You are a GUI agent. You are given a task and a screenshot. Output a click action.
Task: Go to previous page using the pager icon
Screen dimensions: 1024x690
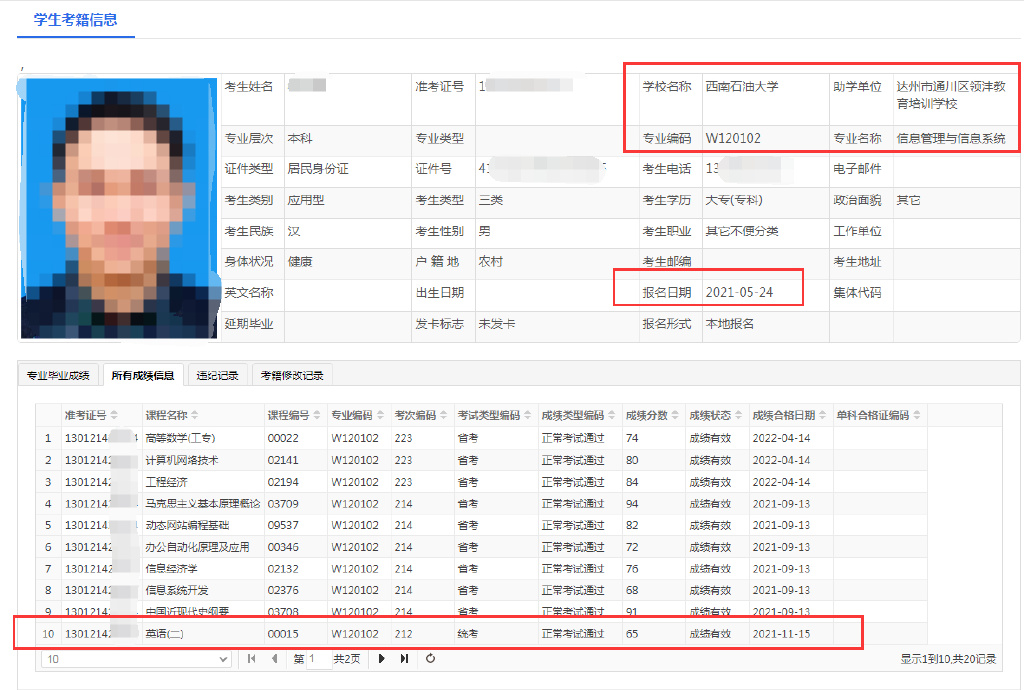[274, 659]
